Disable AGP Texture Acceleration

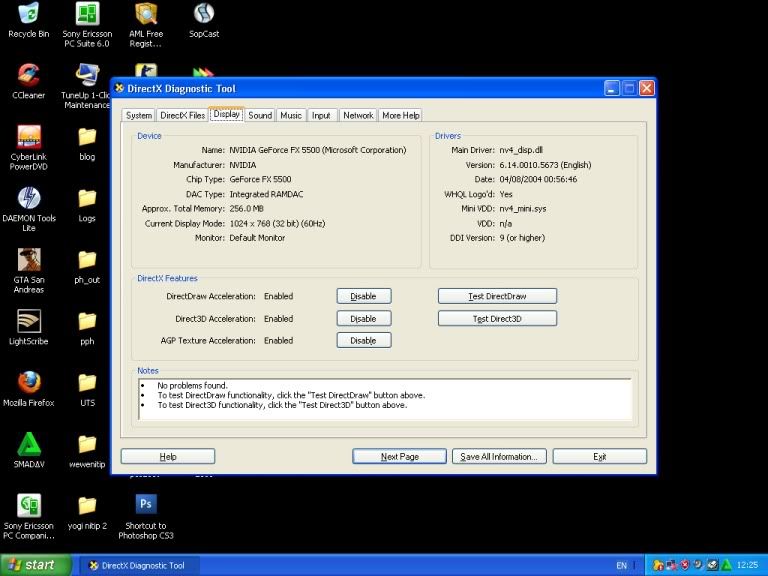click(363, 340)
